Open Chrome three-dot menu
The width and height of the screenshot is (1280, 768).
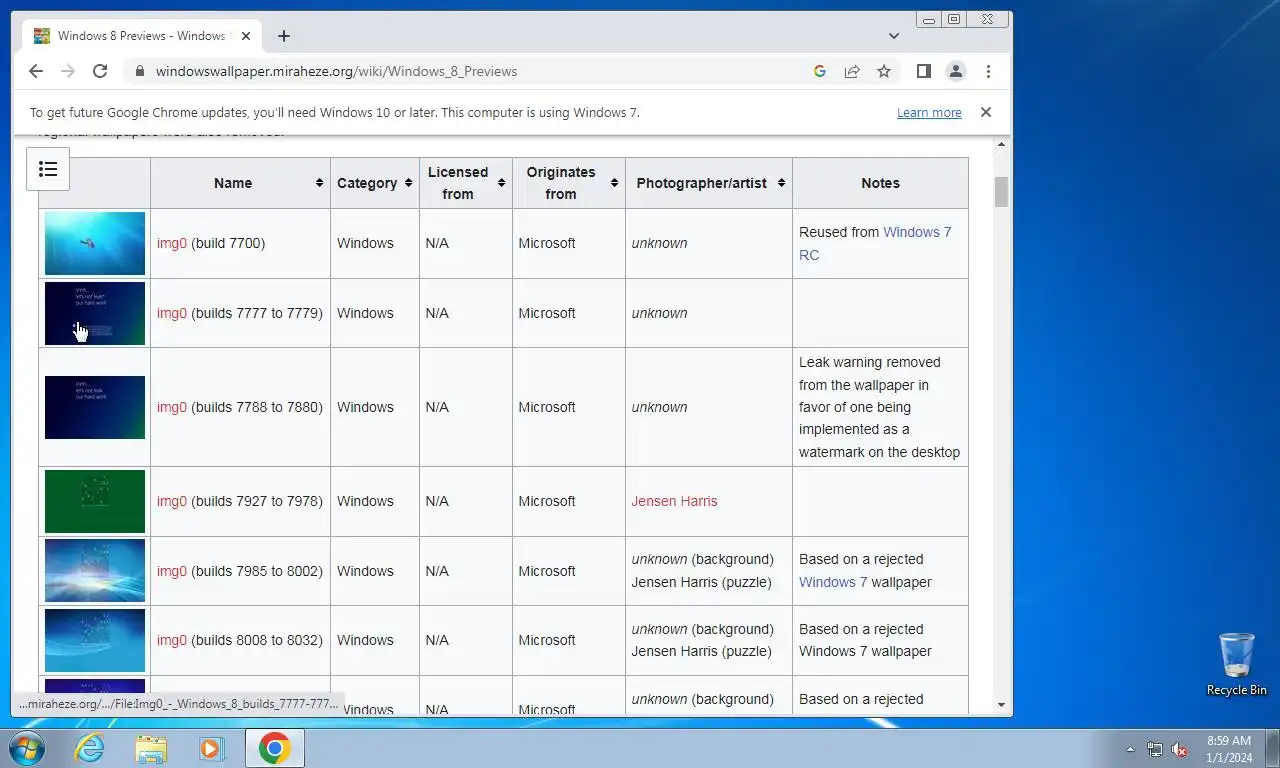988,71
